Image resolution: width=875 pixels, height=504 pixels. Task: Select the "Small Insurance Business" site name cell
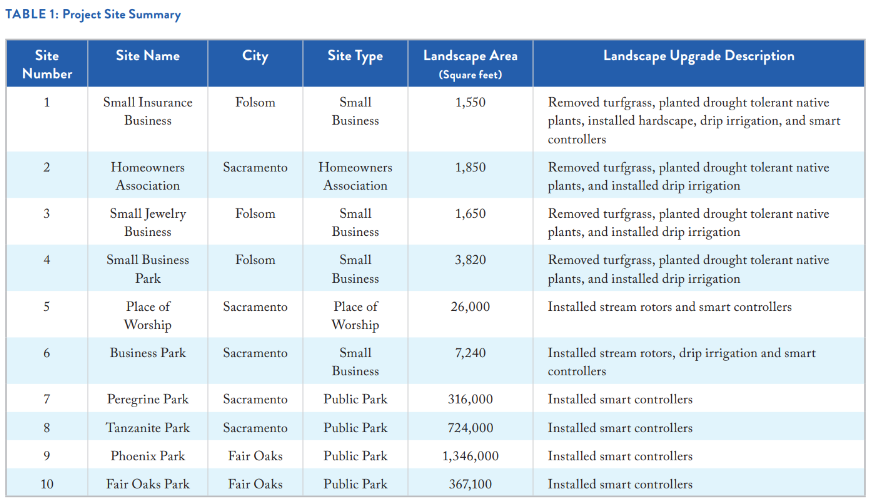(147, 111)
